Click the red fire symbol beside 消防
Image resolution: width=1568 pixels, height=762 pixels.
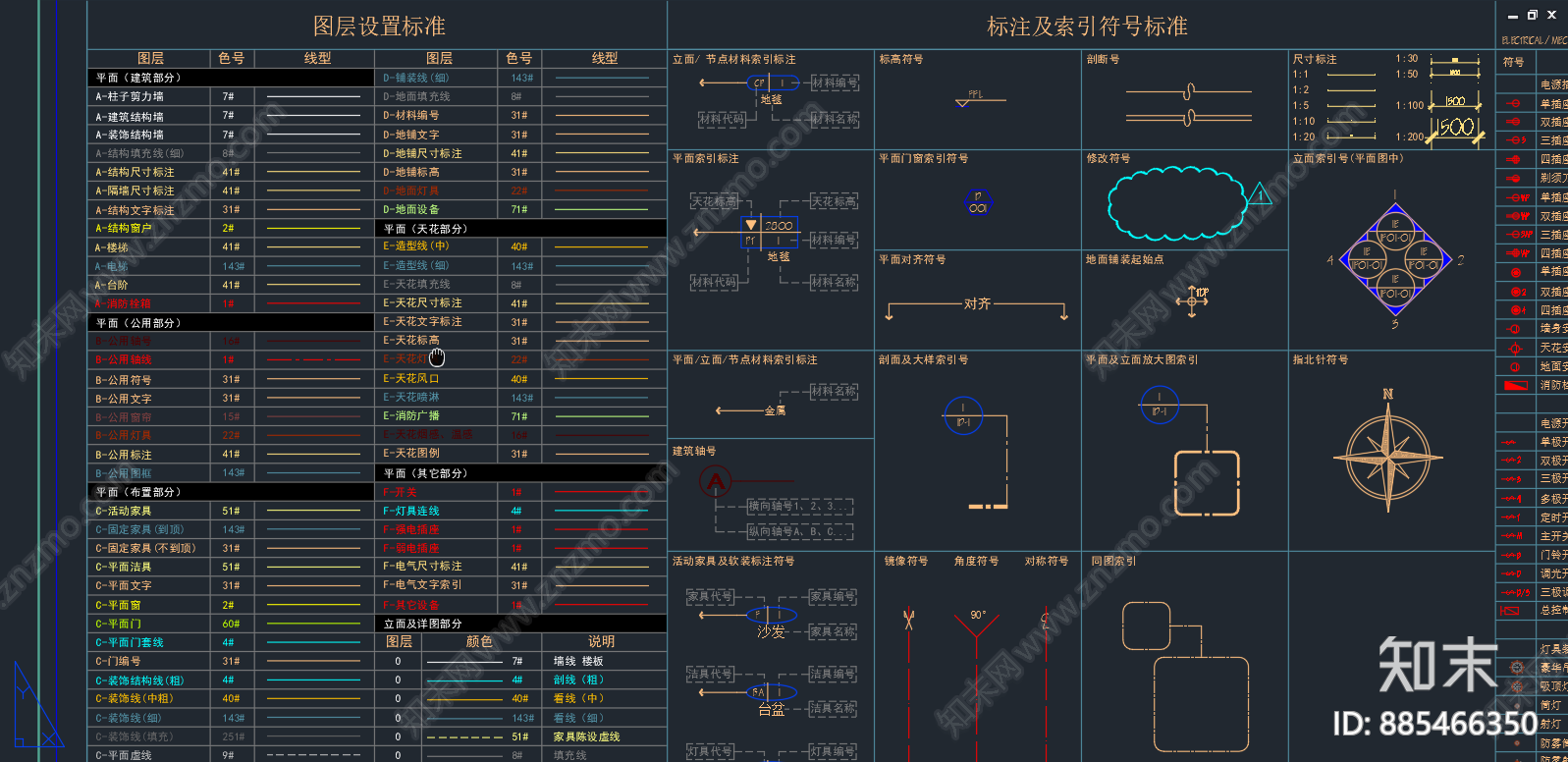[1516, 385]
